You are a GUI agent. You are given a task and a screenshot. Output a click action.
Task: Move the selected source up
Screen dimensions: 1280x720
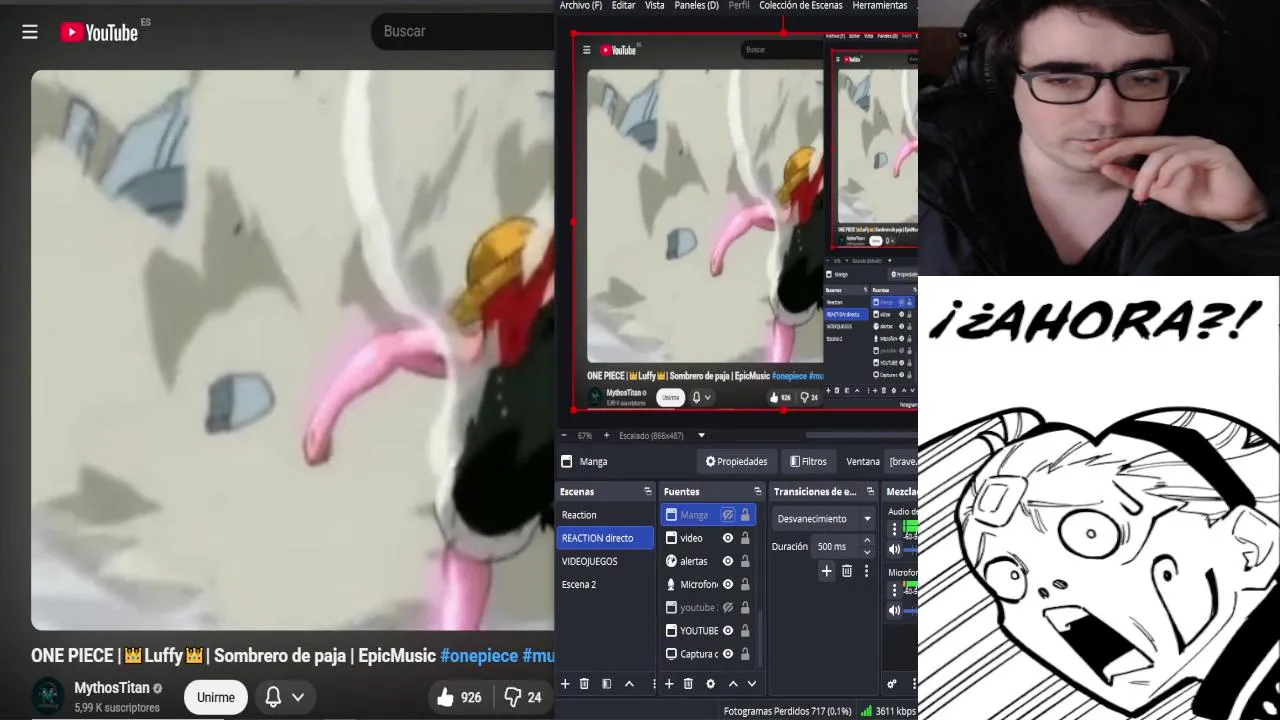pyautogui.click(x=732, y=684)
